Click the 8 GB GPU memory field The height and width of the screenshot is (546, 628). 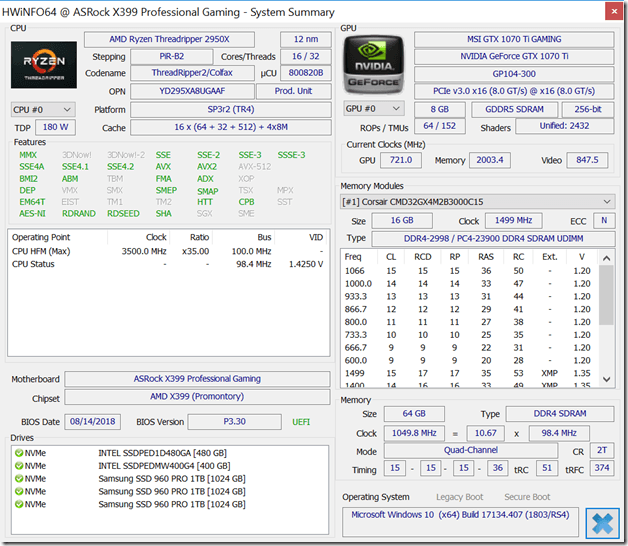(440, 109)
